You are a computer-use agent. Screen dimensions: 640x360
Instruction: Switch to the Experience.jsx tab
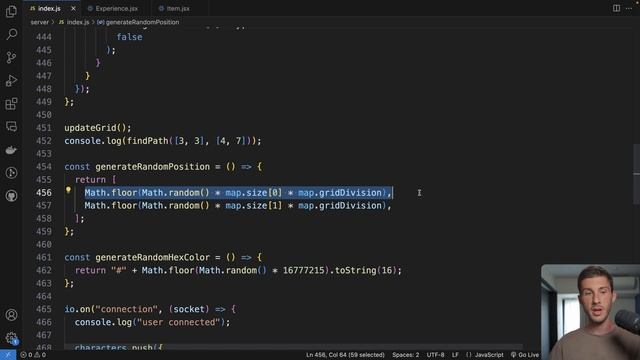pos(117,8)
